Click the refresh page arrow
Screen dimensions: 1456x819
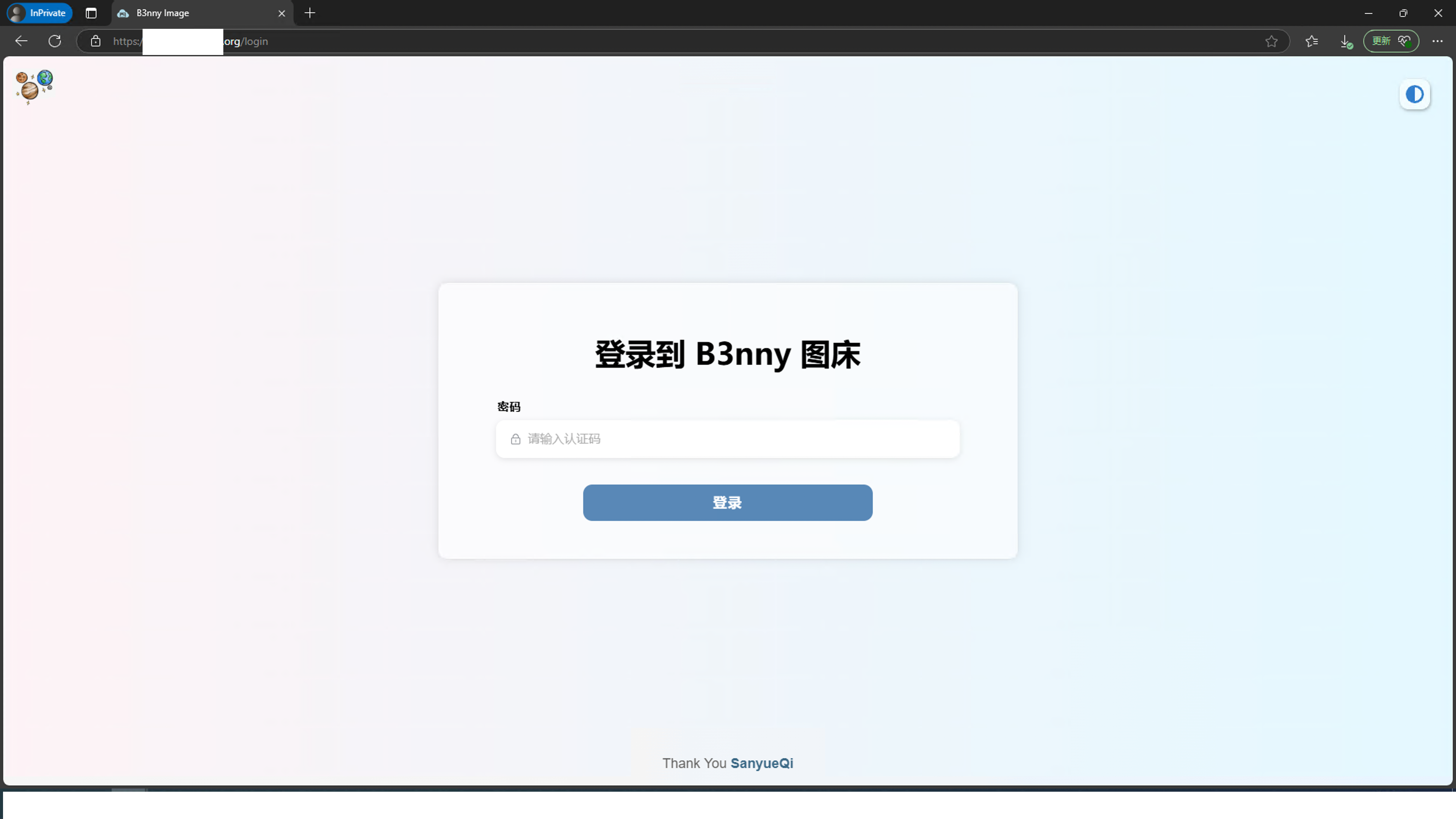pos(55,41)
